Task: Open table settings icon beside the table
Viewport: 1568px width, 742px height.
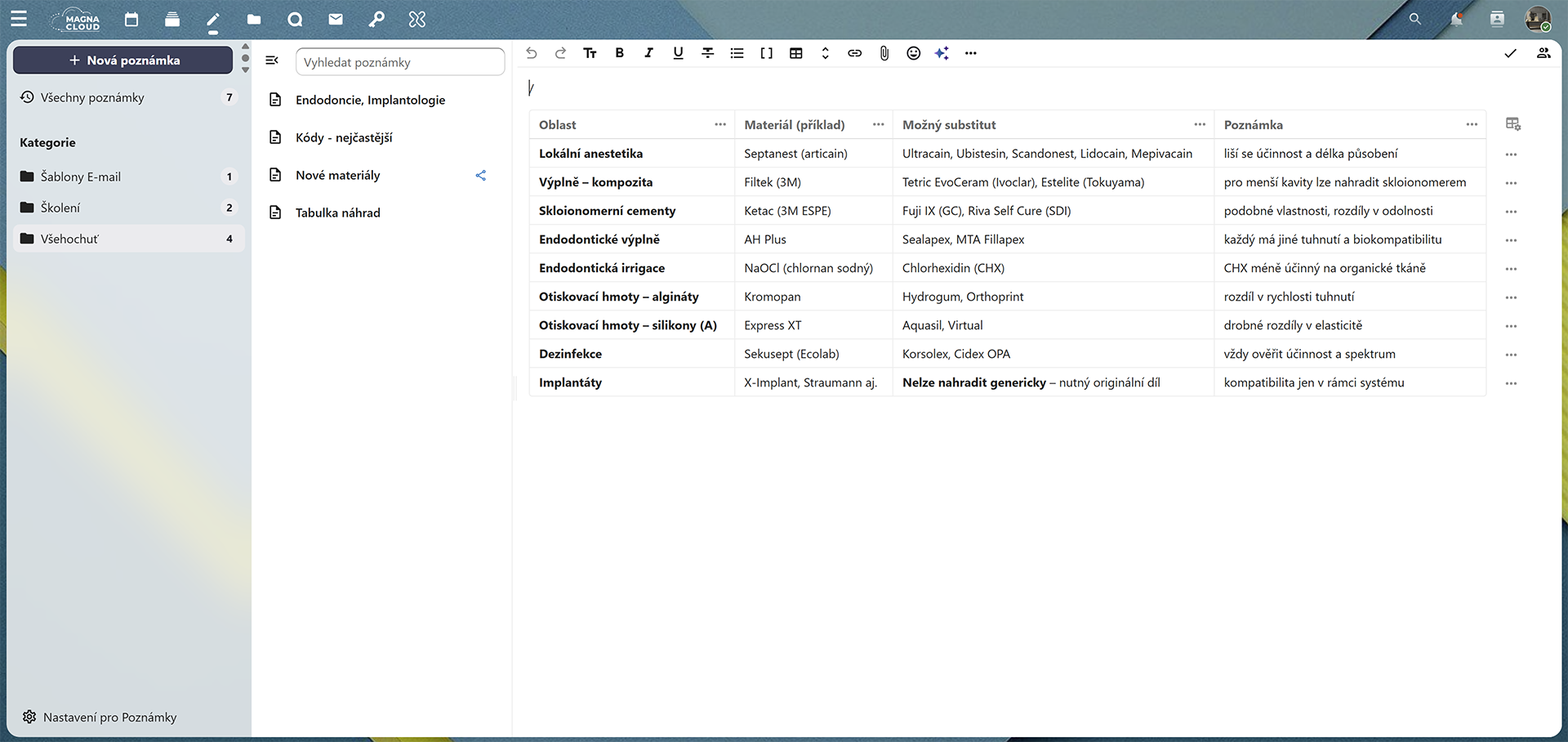Action: pos(1512,124)
